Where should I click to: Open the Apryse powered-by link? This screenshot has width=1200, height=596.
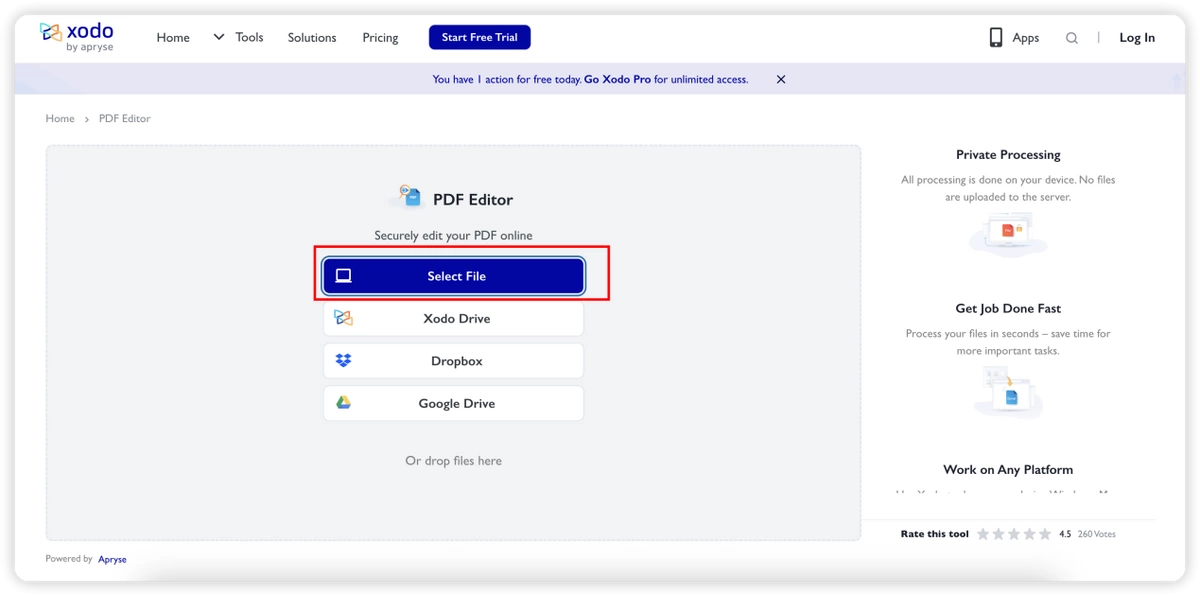click(112, 559)
